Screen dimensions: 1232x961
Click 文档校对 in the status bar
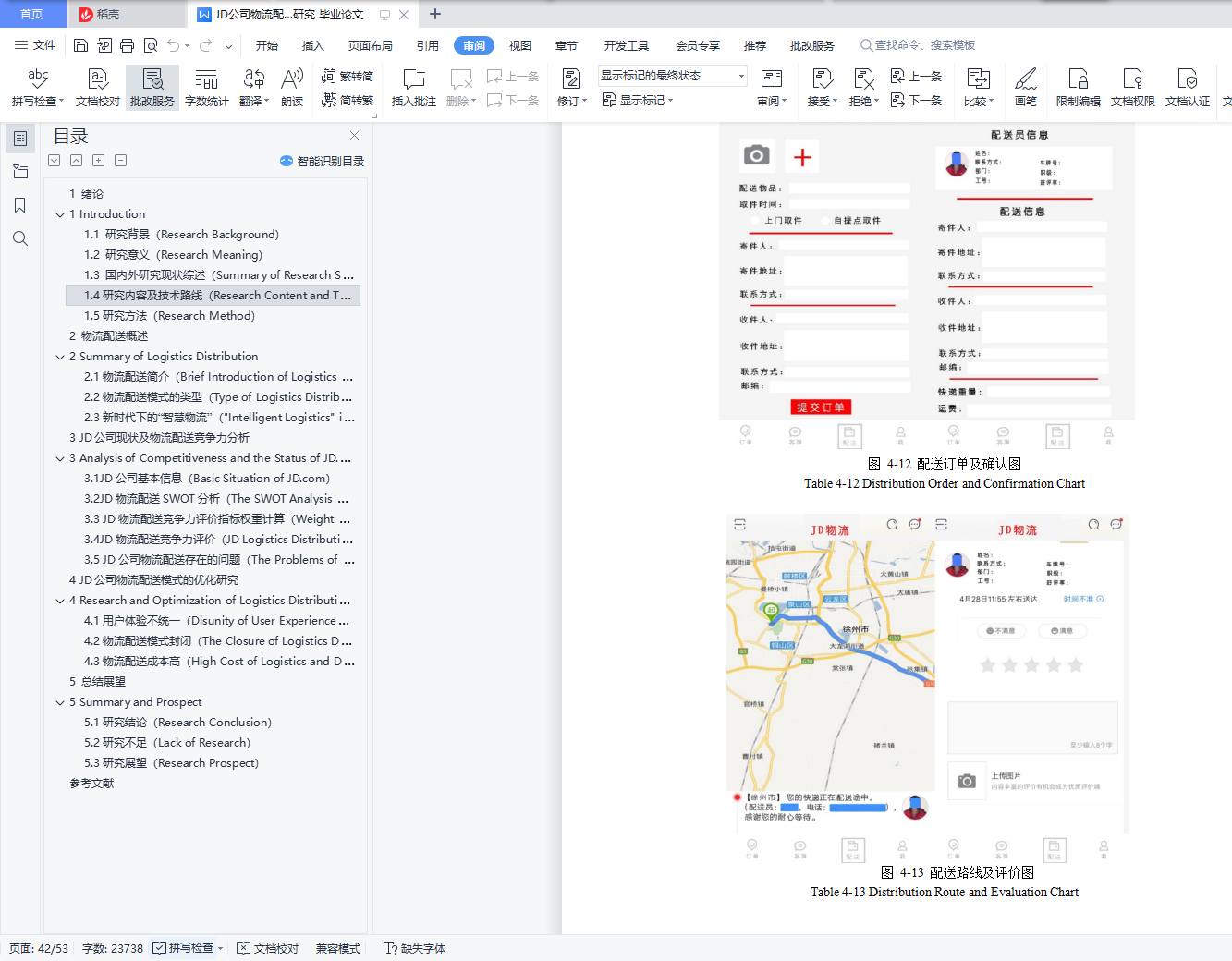click(x=268, y=948)
